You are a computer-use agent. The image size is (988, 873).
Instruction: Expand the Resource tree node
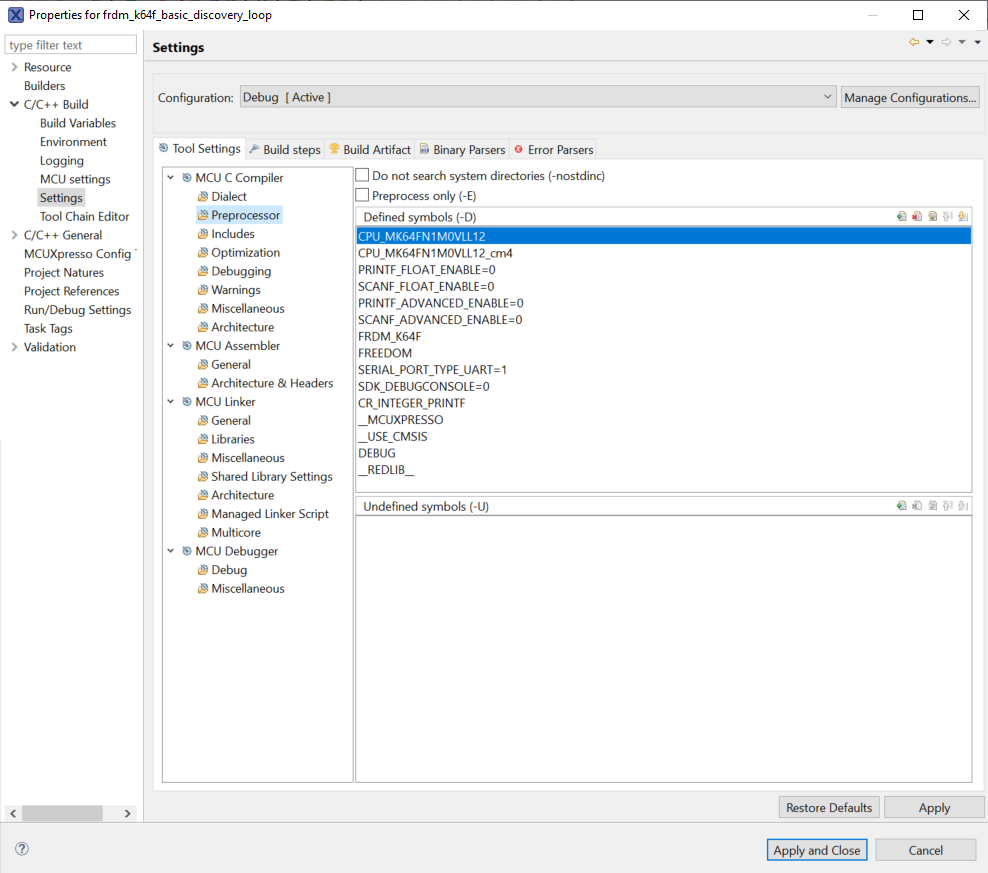pos(14,67)
